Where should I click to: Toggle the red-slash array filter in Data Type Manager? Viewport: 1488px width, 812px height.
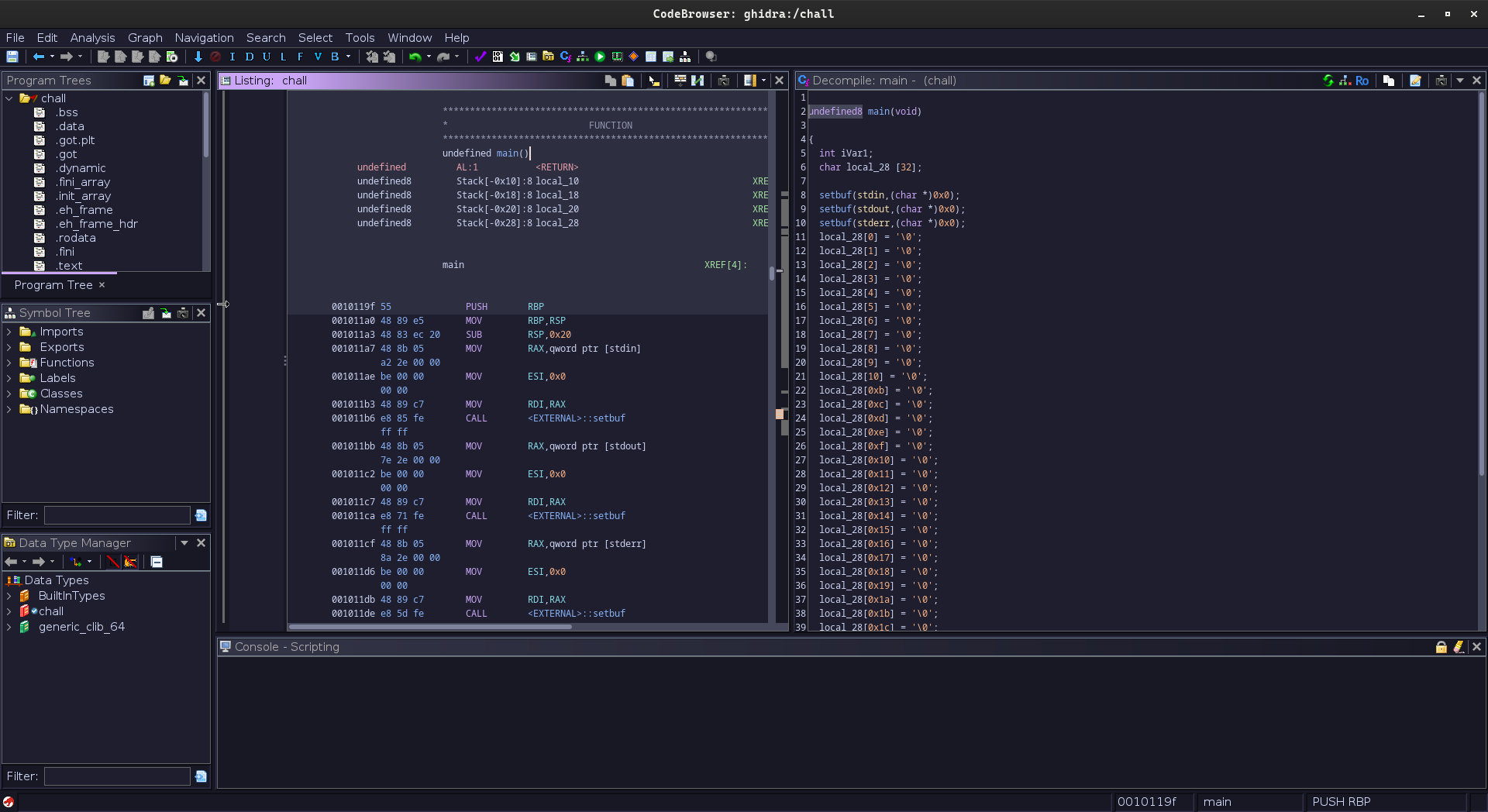coord(113,562)
